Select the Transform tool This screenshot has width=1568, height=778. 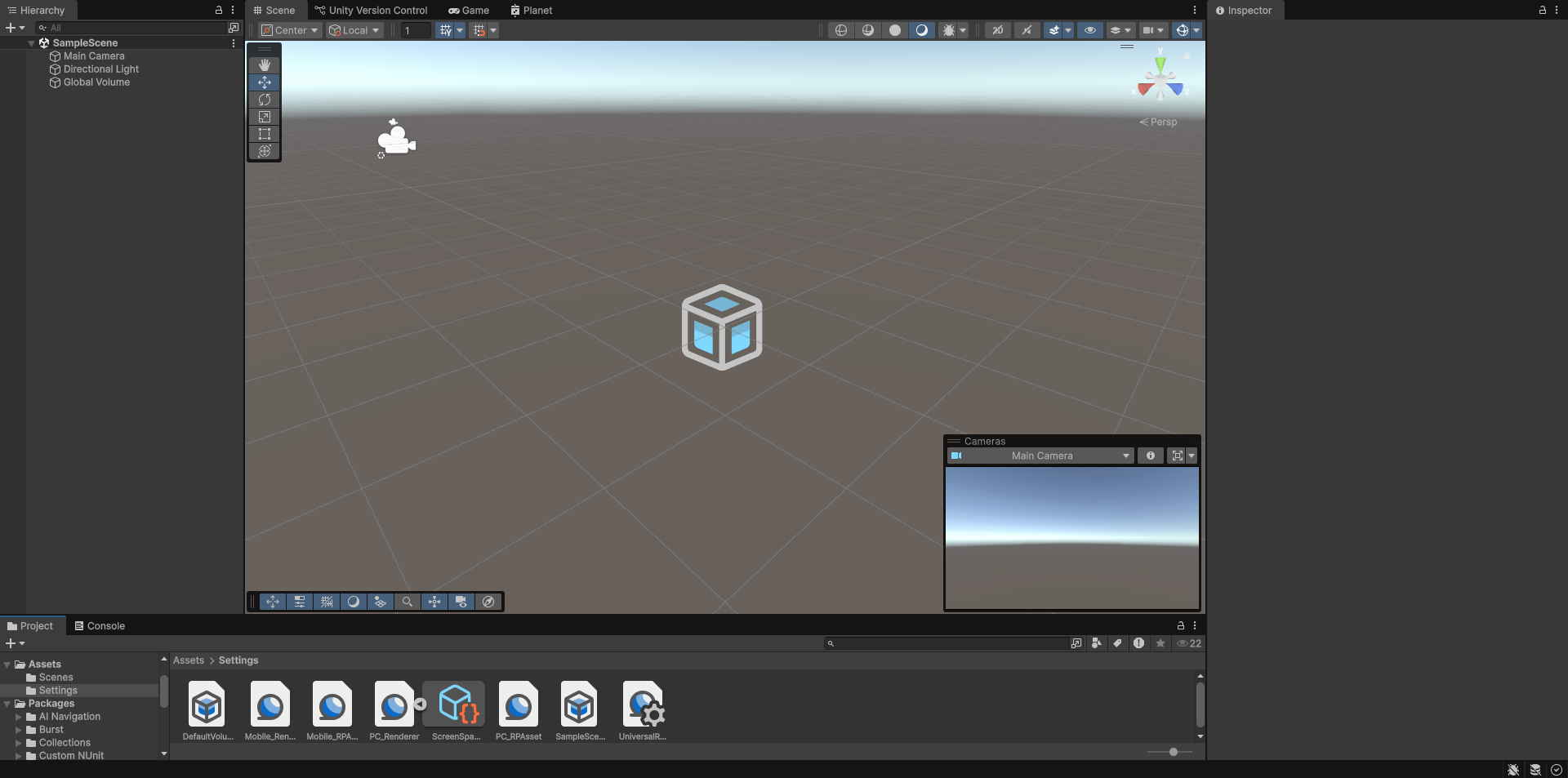tap(265, 151)
